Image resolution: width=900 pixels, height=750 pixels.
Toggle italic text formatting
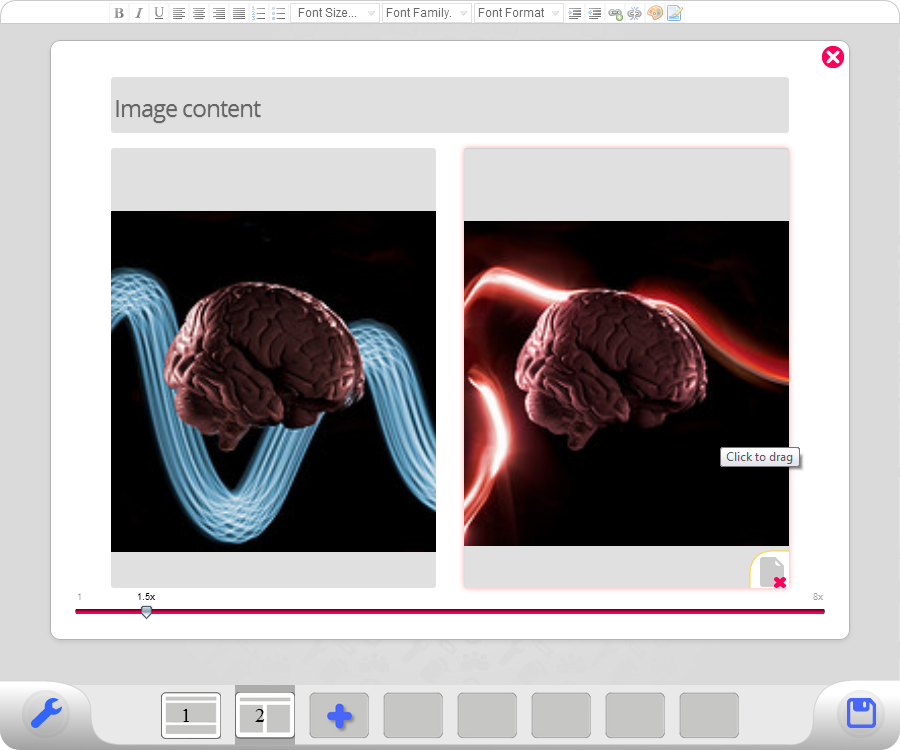point(139,13)
